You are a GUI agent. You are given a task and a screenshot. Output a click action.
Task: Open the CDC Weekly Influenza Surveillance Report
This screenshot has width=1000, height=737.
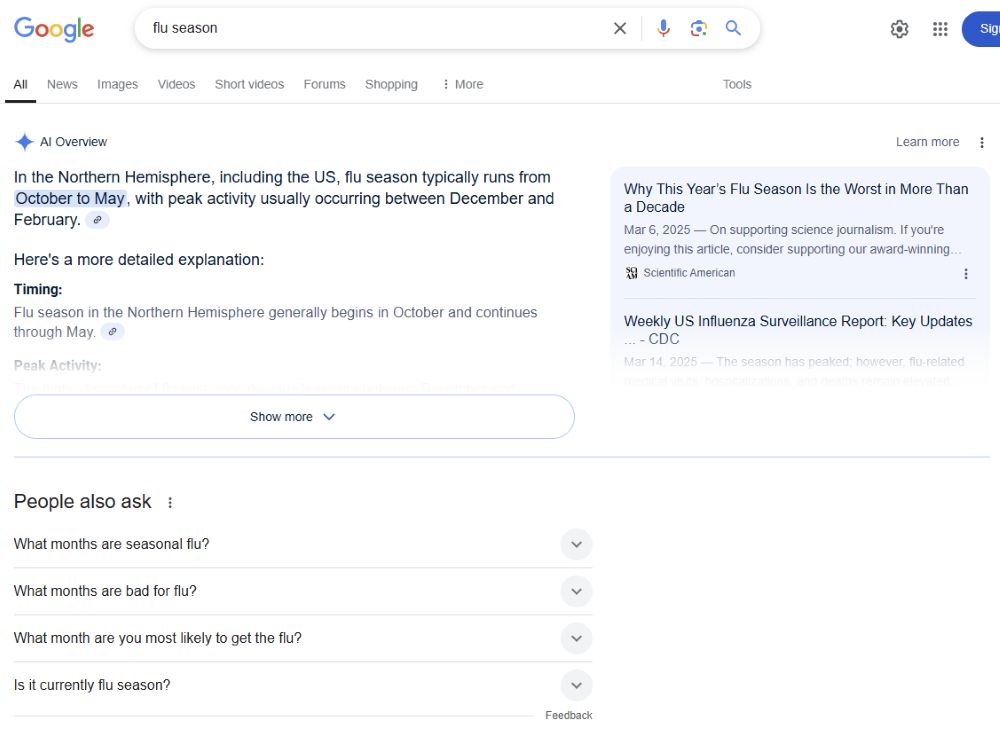click(798, 330)
